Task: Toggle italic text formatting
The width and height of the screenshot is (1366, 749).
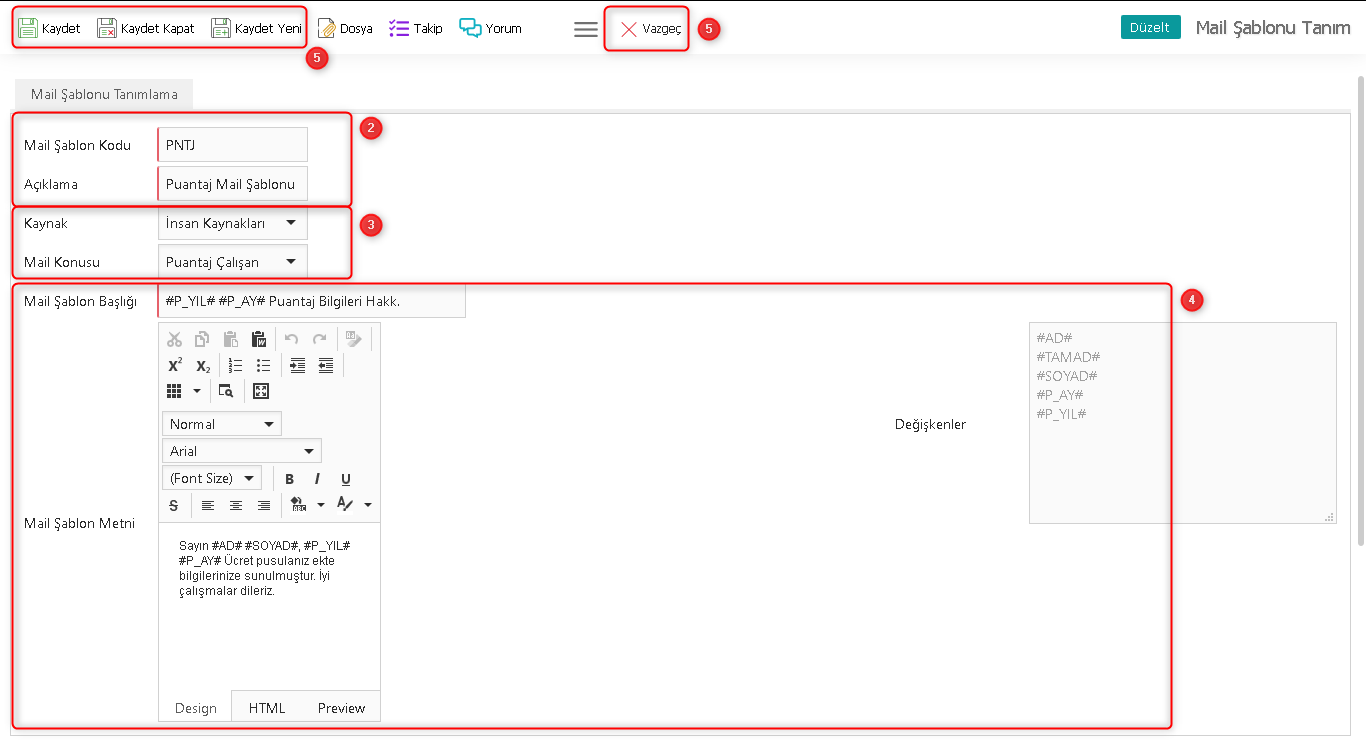Action: click(x=317, y=479)
